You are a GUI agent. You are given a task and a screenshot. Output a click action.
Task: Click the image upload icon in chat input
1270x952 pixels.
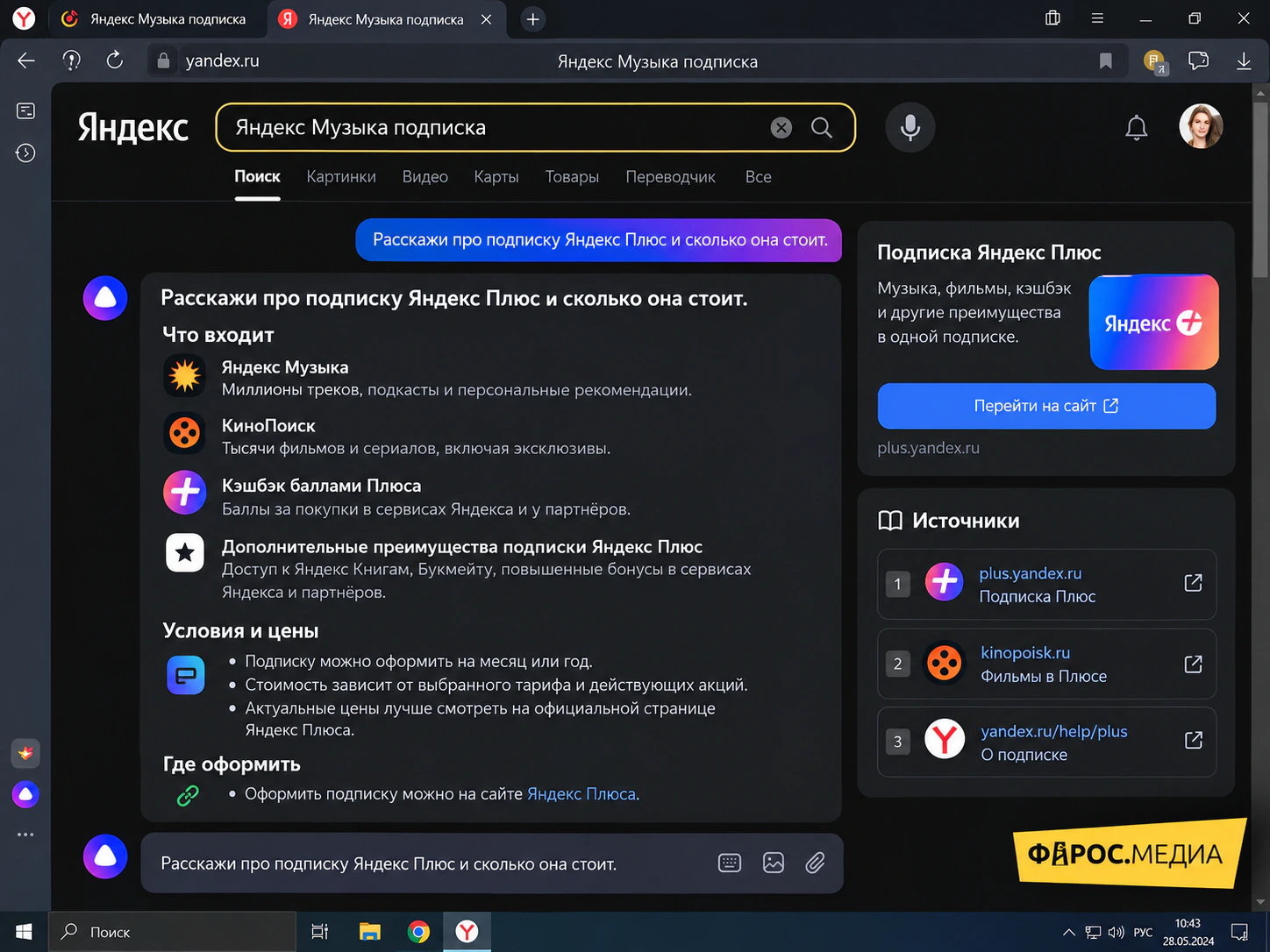[x=774, y=863]
